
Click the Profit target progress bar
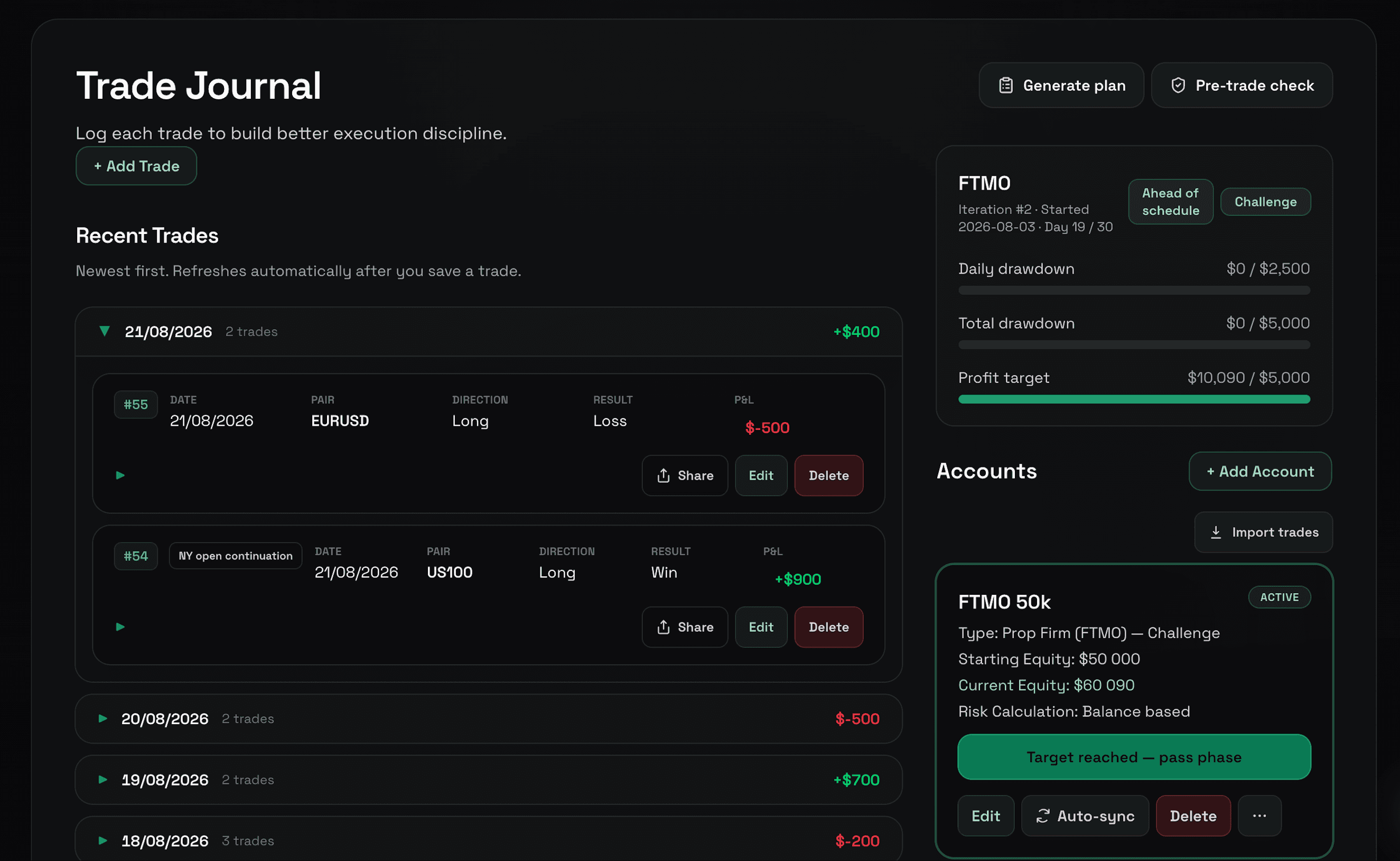pos(1134,399)
